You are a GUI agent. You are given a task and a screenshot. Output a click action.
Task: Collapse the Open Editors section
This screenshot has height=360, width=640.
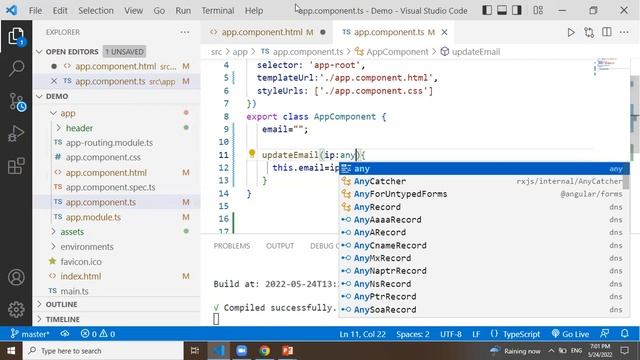pyautogui.click(x=40, y=52)
